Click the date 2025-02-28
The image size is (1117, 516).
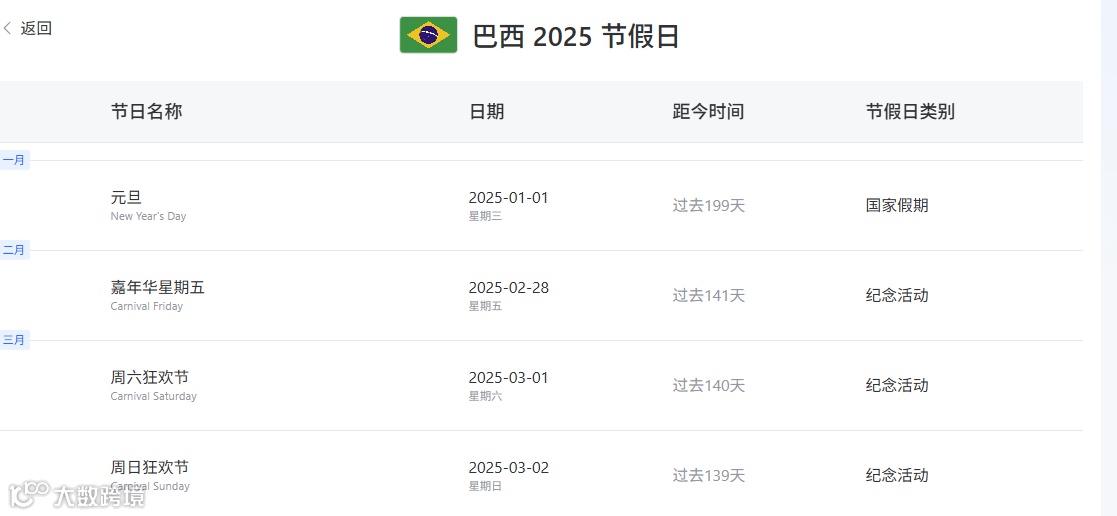coord(508,287)
